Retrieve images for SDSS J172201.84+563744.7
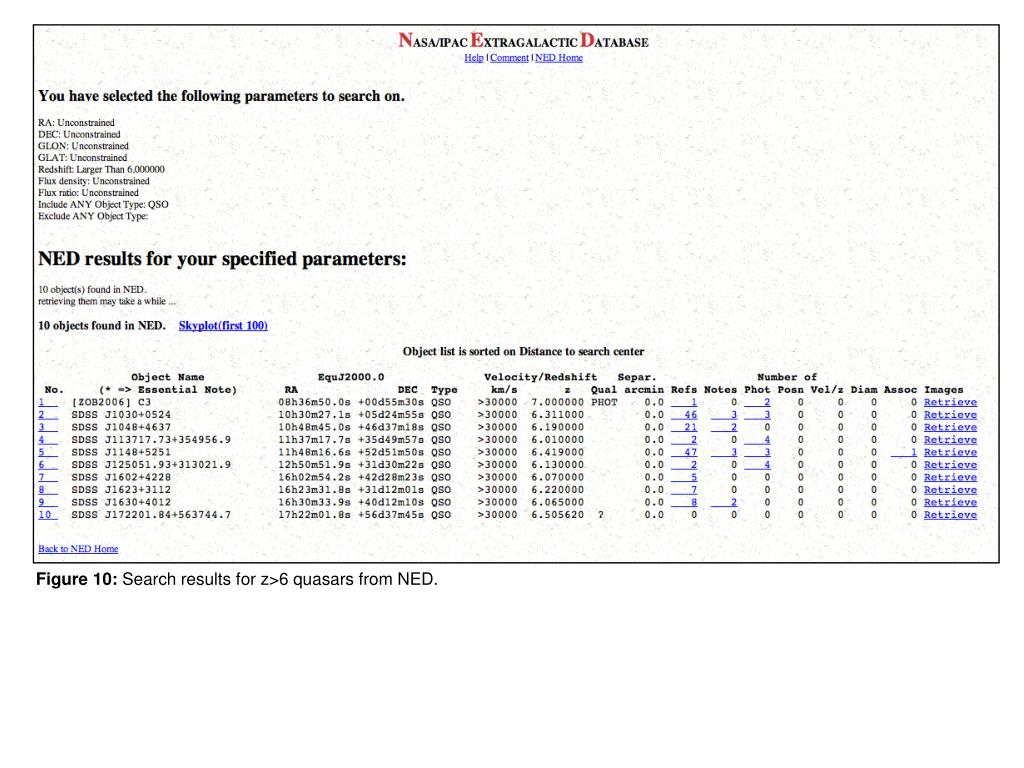This screenshot has width=1024, height=768. coord(950,515)
